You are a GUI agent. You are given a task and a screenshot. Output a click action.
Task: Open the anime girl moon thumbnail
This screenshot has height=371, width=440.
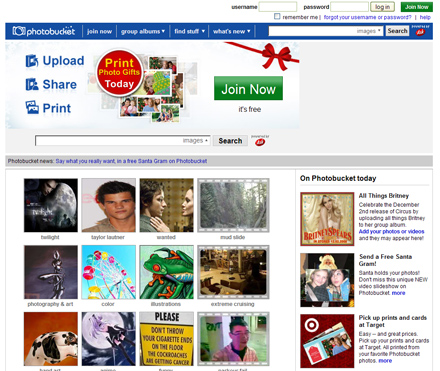pos(109,339)
